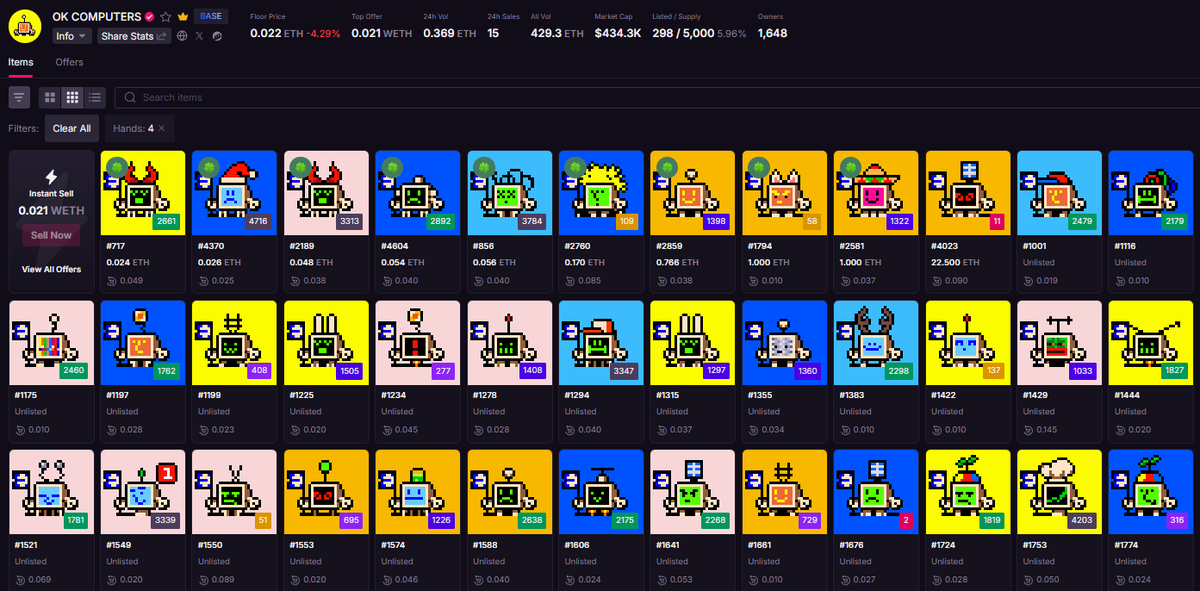The width and height of the screenshot is (1200, 591).
Task: Open the filters panel icon
Action: tap(19, 97)
